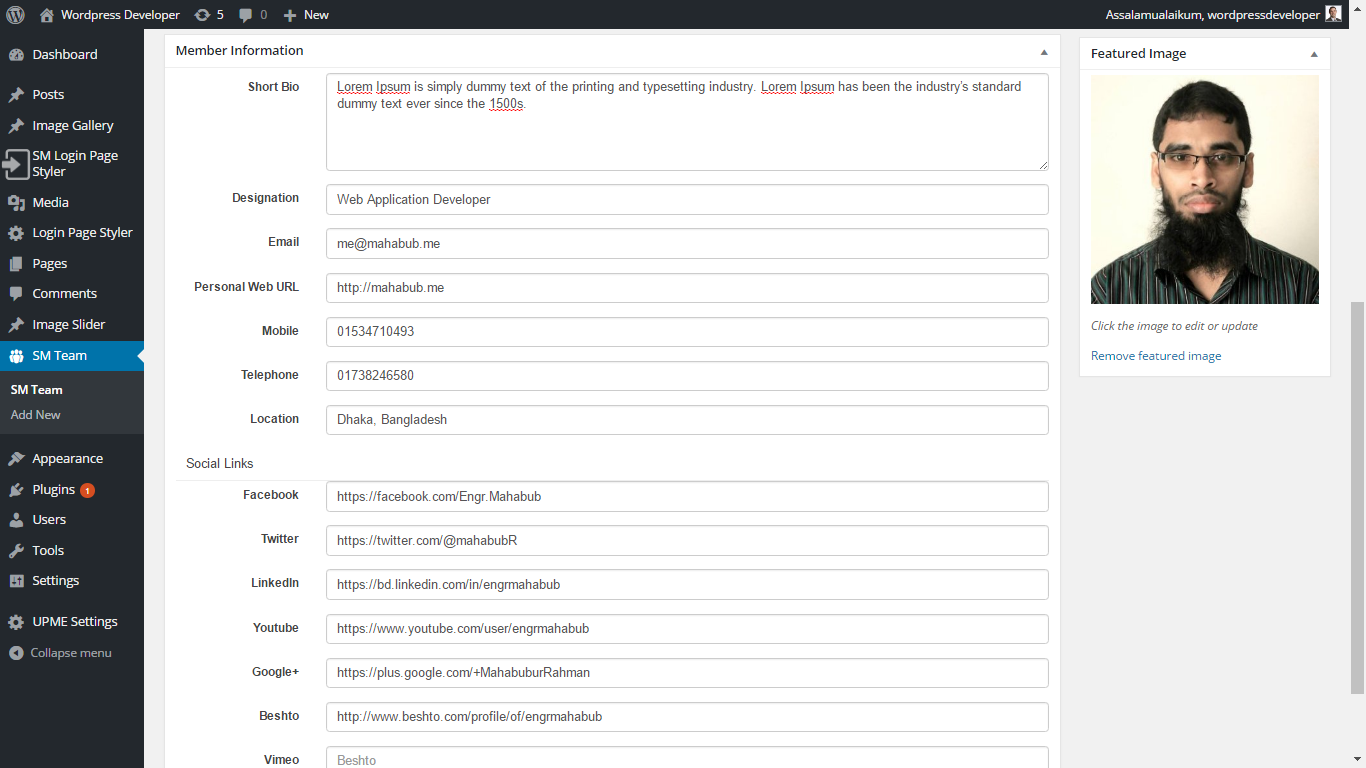This screenshot has height=768, width=1366.
Task: Click the Email input field
Action: tap(687, 244)
